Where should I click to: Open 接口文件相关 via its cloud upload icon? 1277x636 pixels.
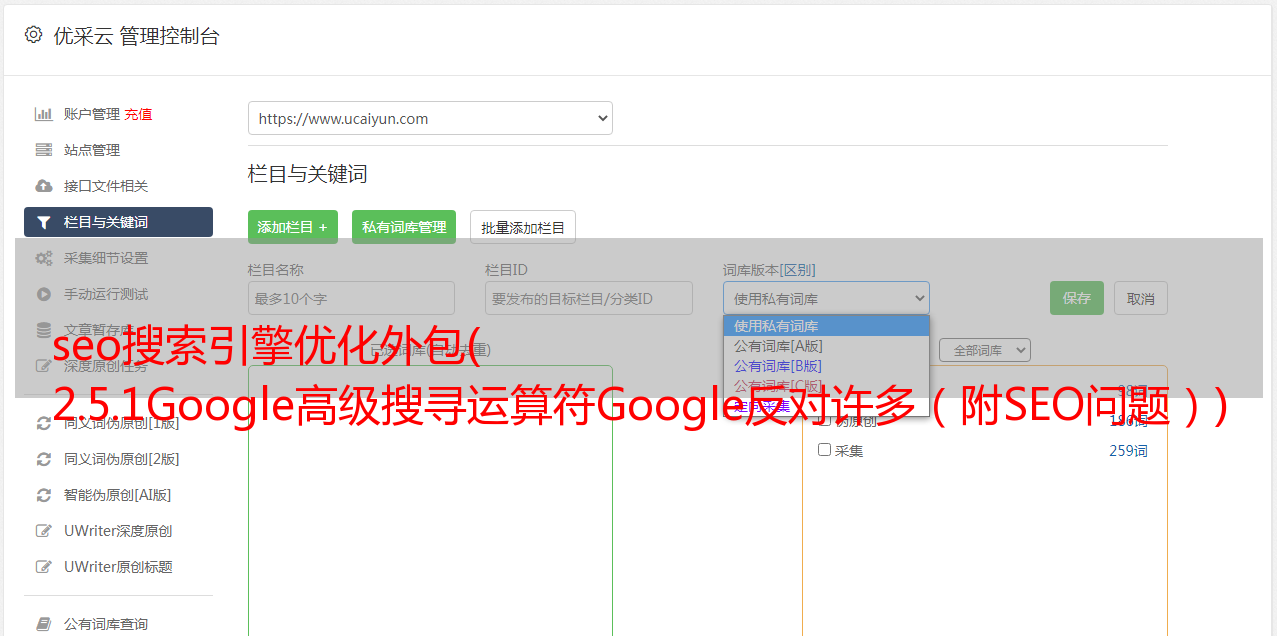click(43, 186)
